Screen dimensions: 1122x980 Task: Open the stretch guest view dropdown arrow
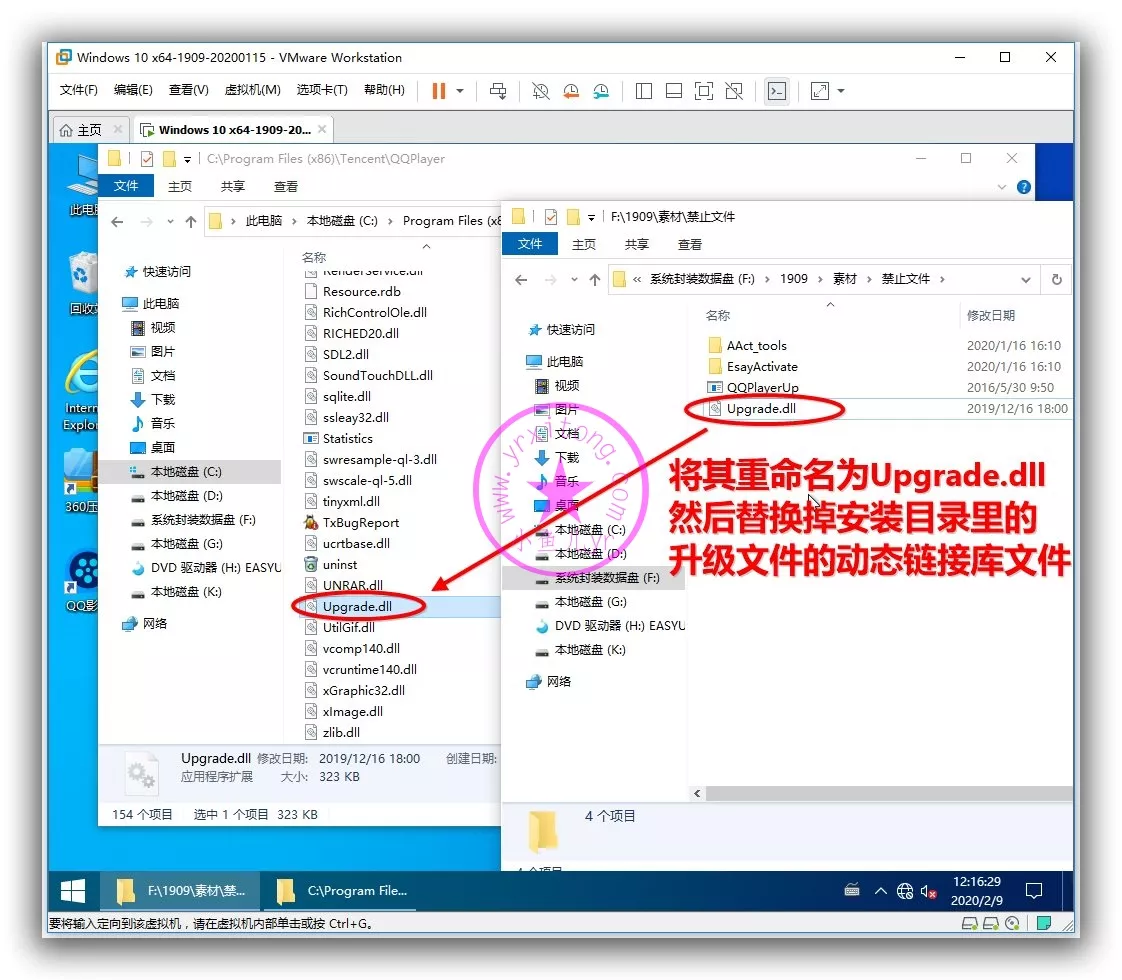click(x=841, y=91)
